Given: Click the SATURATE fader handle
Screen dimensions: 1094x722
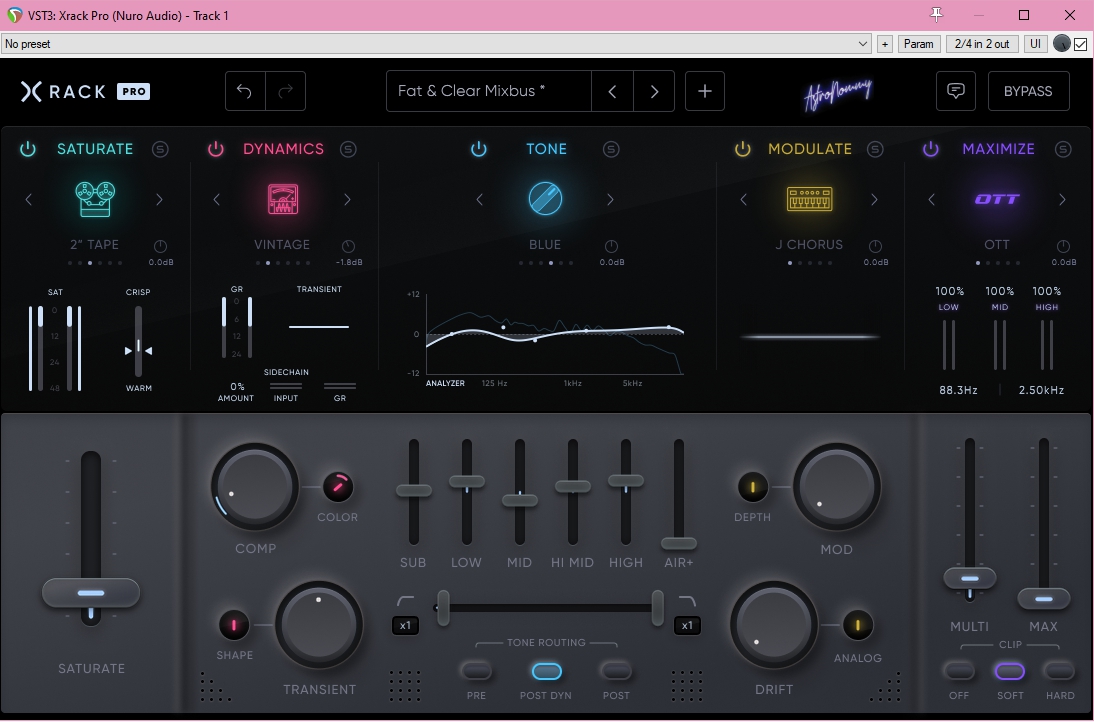Looking at the screenshot, I should coord(91,593).
